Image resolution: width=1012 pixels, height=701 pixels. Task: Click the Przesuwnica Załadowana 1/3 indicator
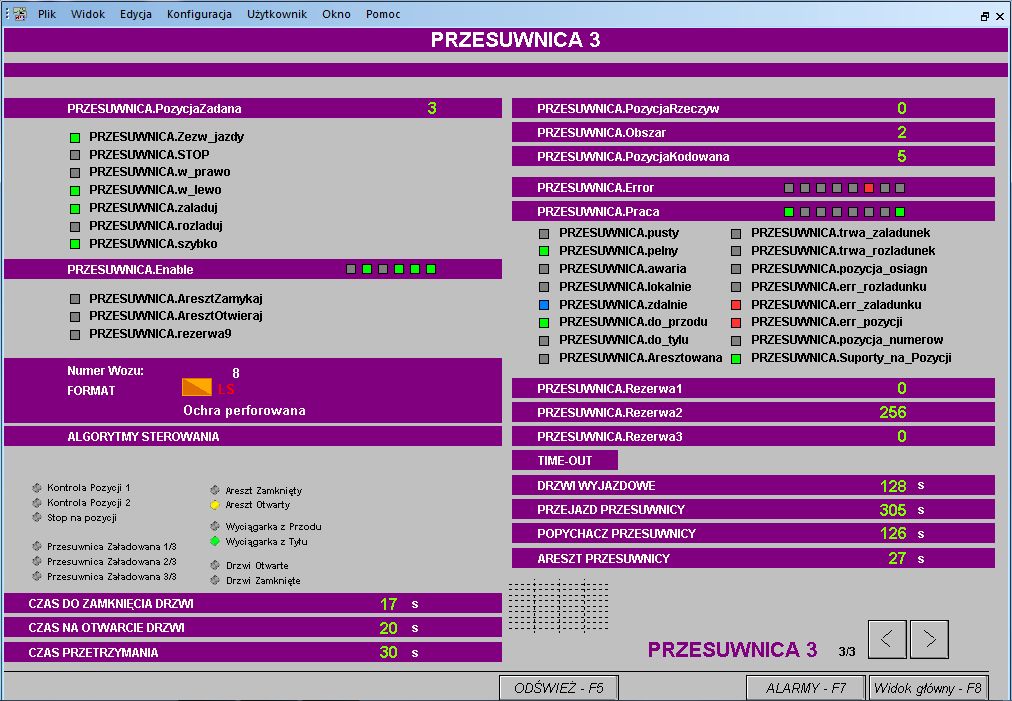[x=37, y=546]
